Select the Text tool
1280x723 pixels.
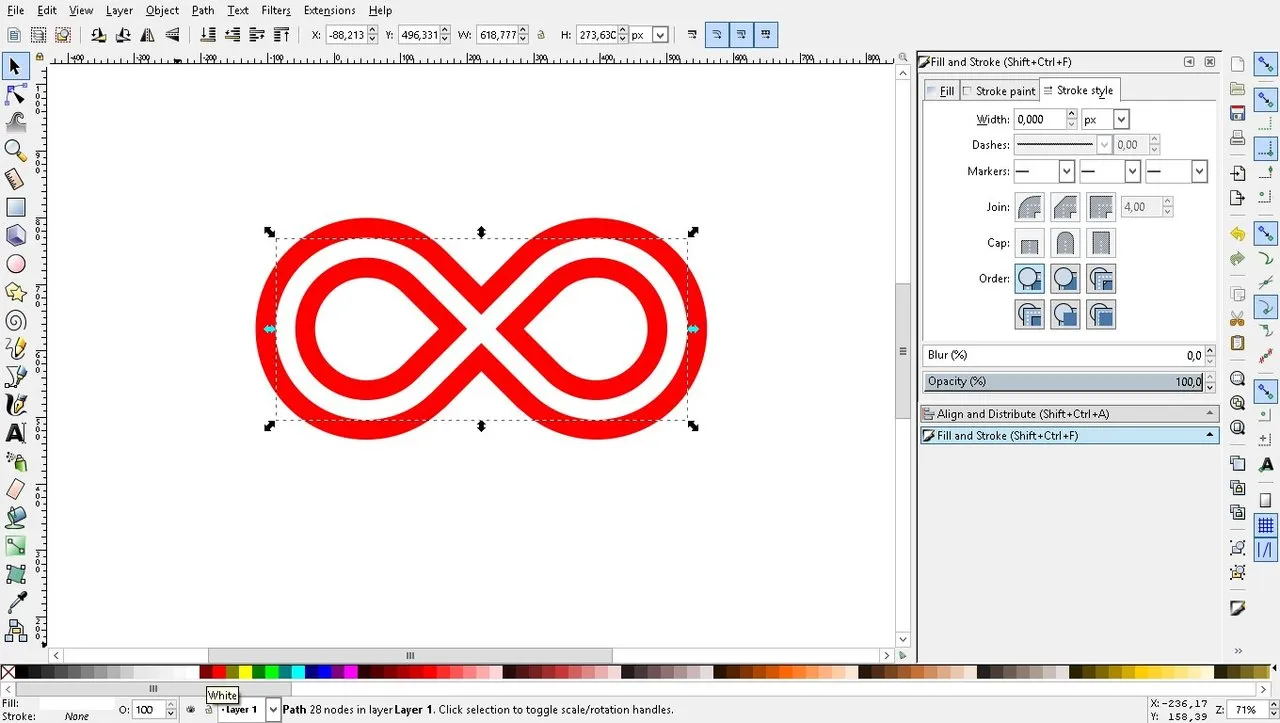(15, 433)
